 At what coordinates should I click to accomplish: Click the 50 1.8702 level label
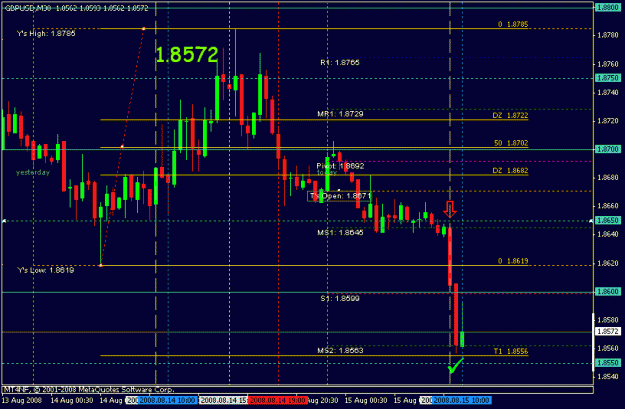[x=511, y=143]
